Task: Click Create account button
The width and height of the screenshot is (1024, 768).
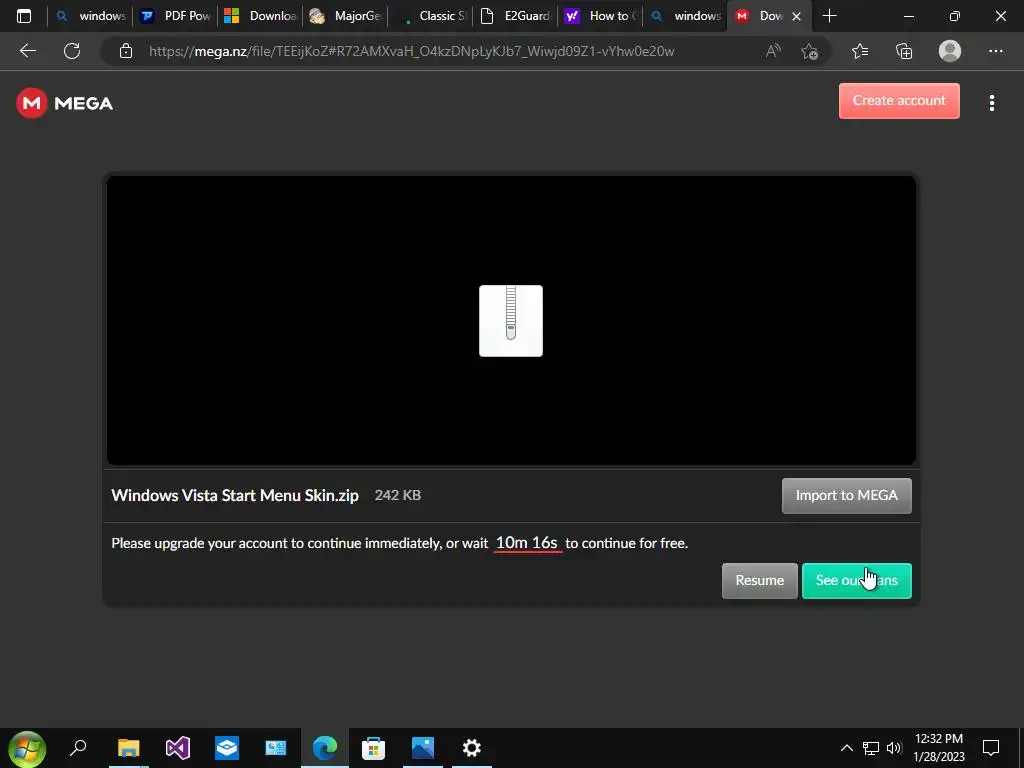Action: coord(899,101)
